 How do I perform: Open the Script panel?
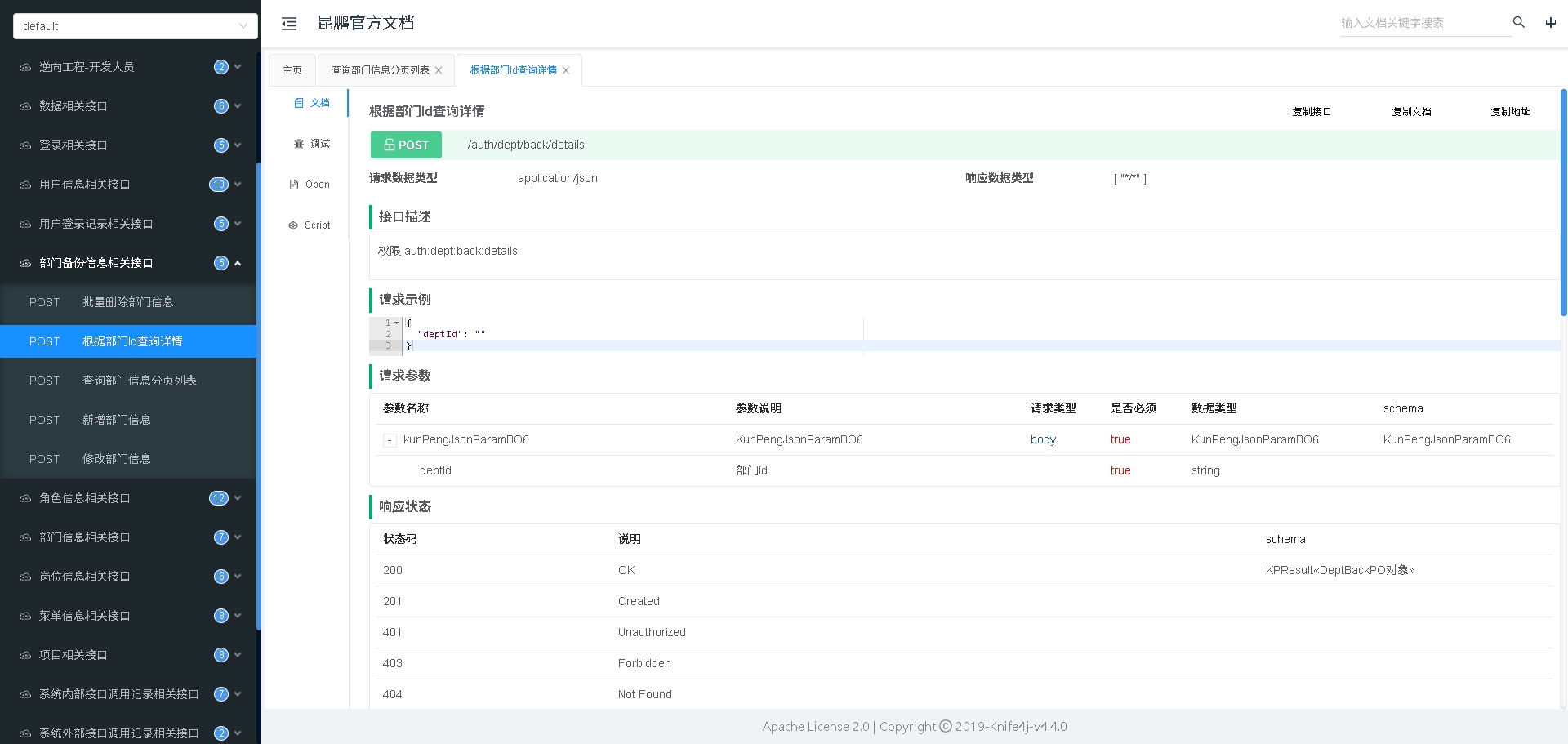(x=310, y=225)
